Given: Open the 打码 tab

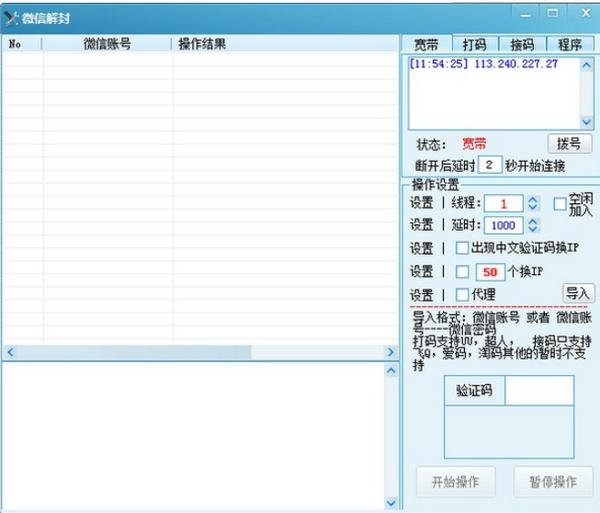Looking at the screenshot, I should coord(475,45).
